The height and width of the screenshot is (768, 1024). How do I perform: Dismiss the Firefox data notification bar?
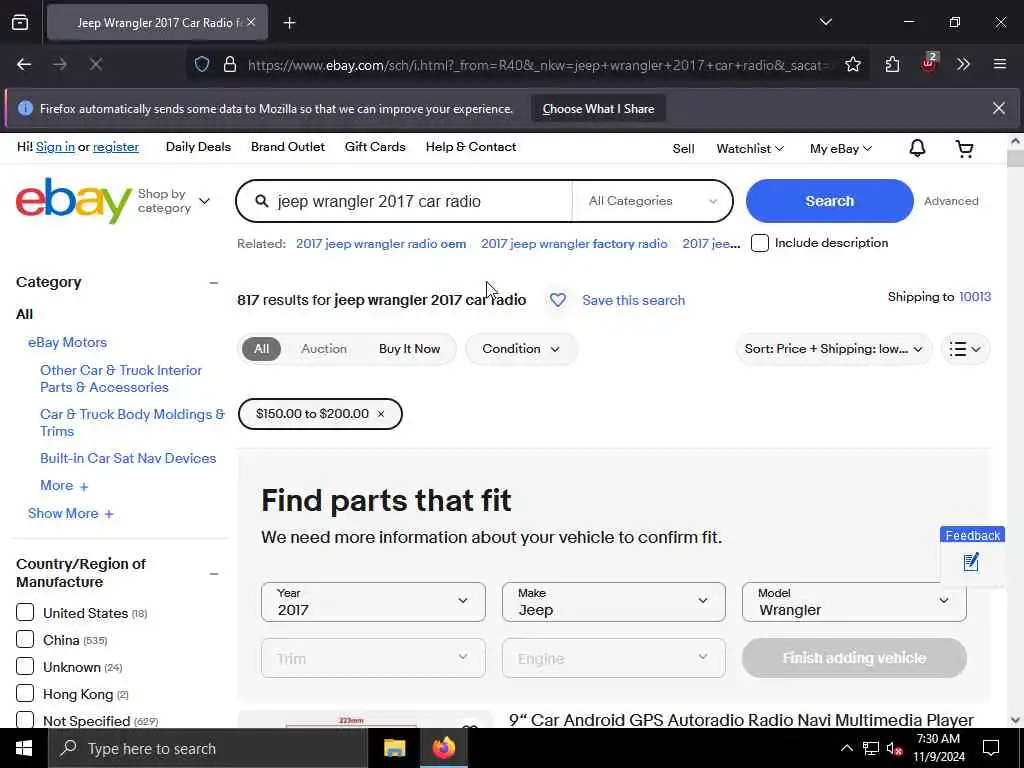pyautogui.click(x=999, y=108)
